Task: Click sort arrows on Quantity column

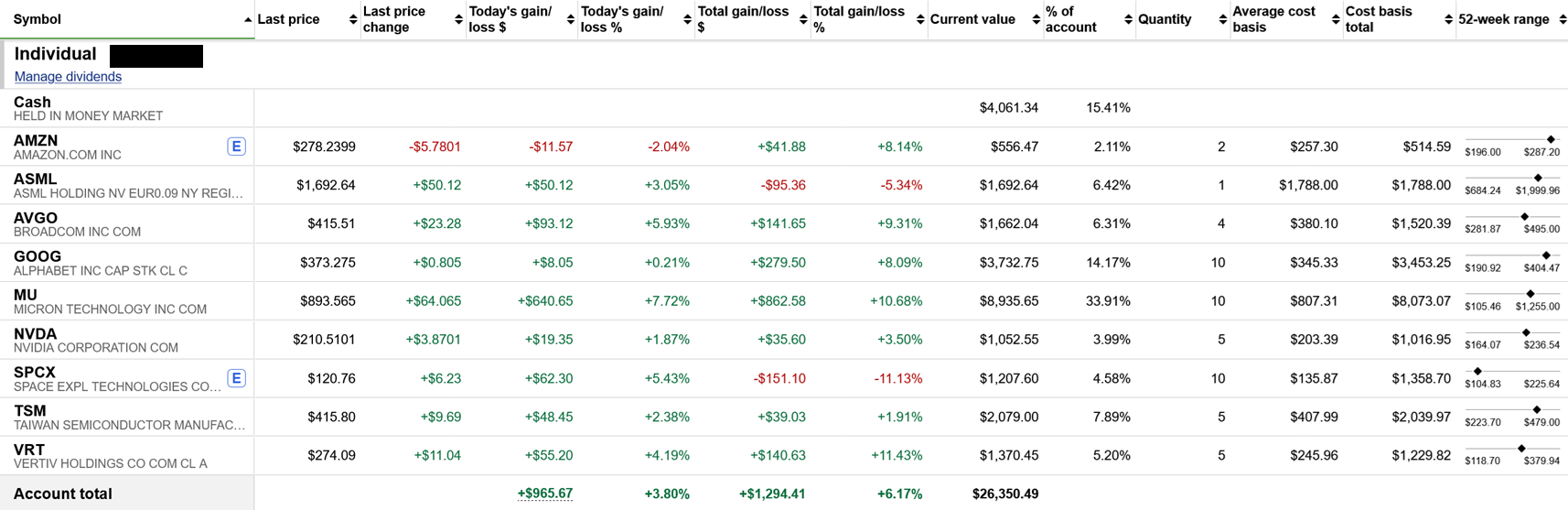Action: coord(1223,19)
